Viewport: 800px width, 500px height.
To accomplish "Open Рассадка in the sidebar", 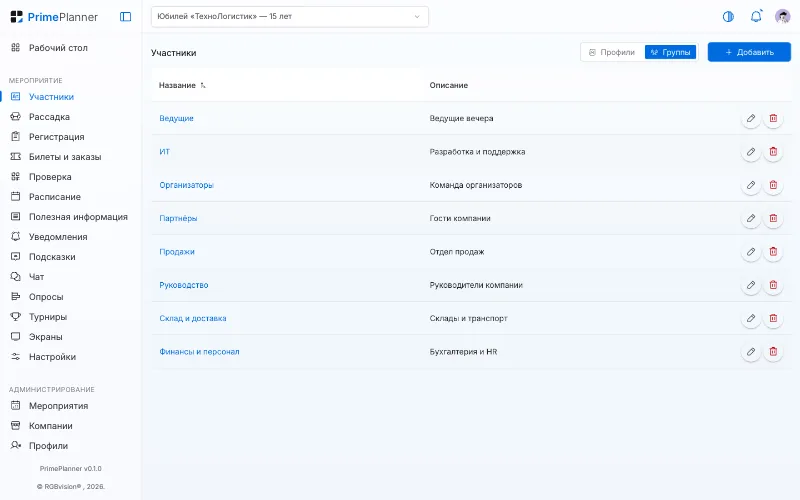I will tap(70, 117).
